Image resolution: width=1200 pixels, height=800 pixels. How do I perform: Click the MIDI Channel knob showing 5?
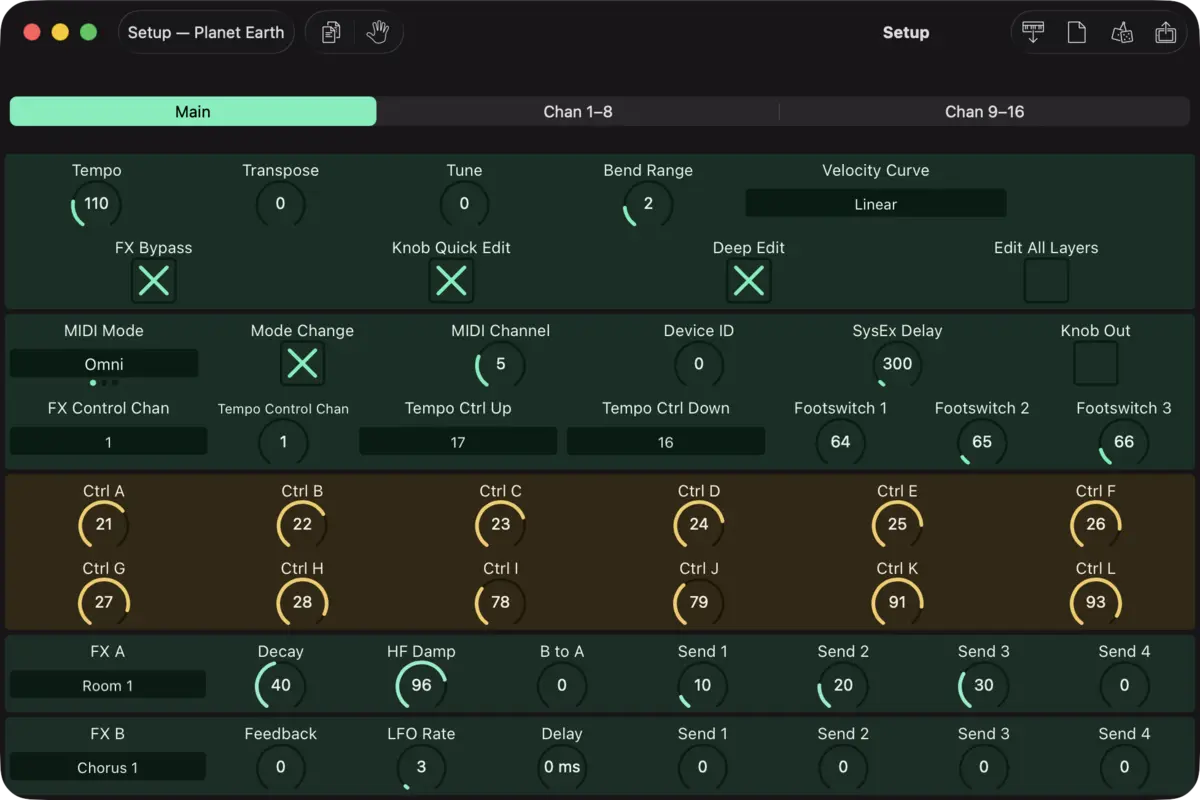(500, 364)
